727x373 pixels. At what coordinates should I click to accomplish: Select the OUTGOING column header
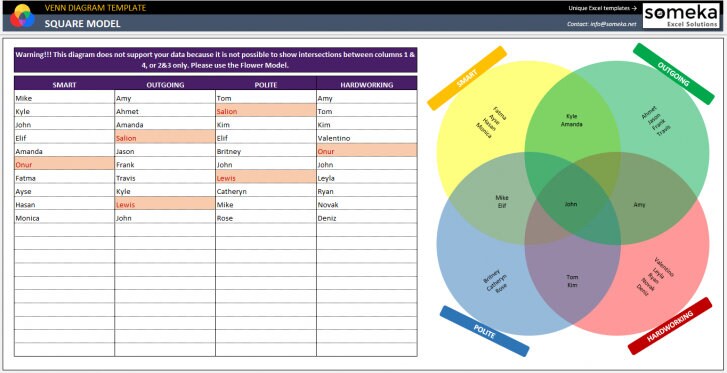point(165,84)
